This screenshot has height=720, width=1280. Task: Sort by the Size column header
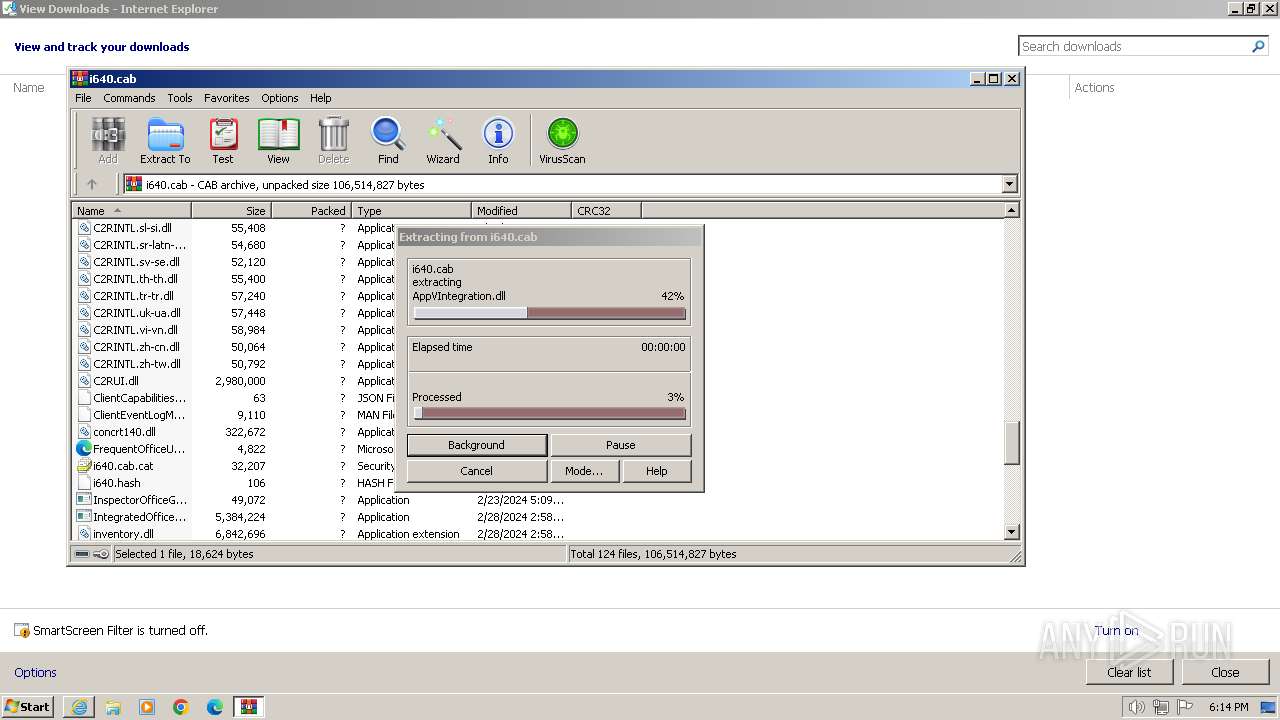[231, 210]
